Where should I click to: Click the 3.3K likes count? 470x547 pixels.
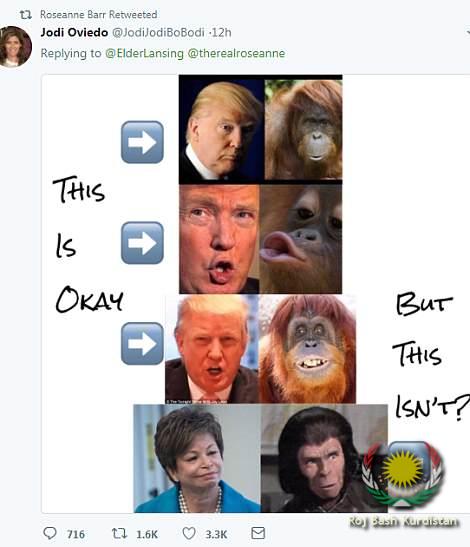point(216,534)
